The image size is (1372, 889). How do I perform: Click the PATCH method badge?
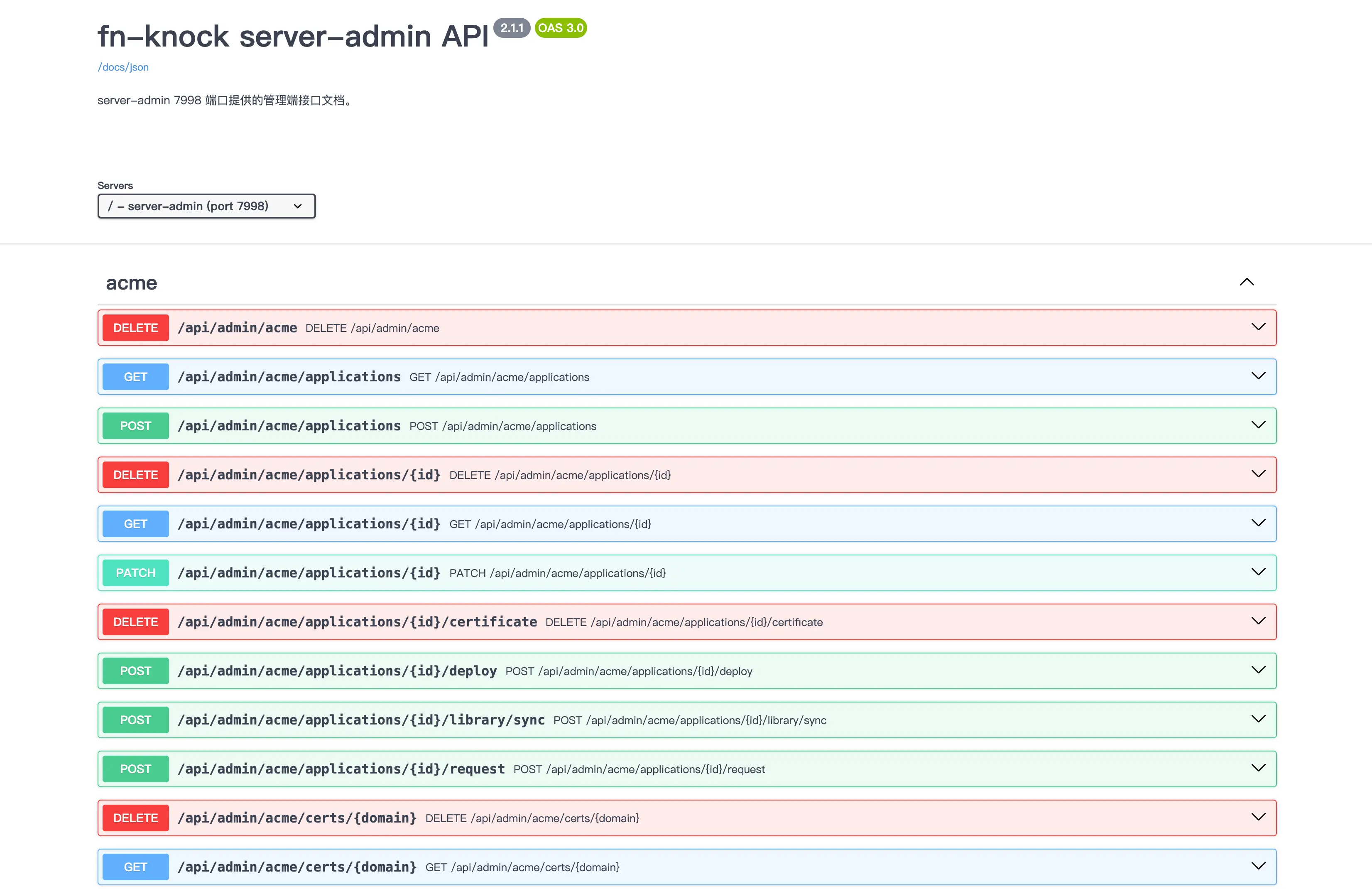[x=135, y=572]
